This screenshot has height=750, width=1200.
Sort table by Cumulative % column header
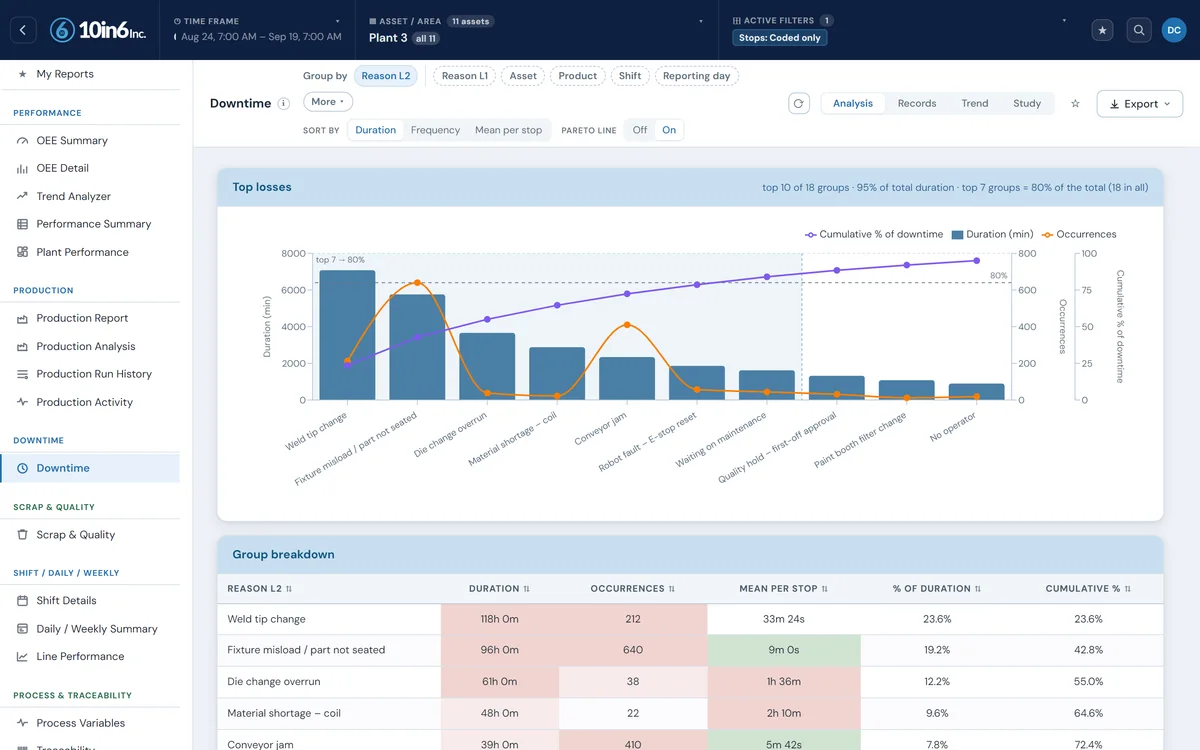(x=1088, y=589)
